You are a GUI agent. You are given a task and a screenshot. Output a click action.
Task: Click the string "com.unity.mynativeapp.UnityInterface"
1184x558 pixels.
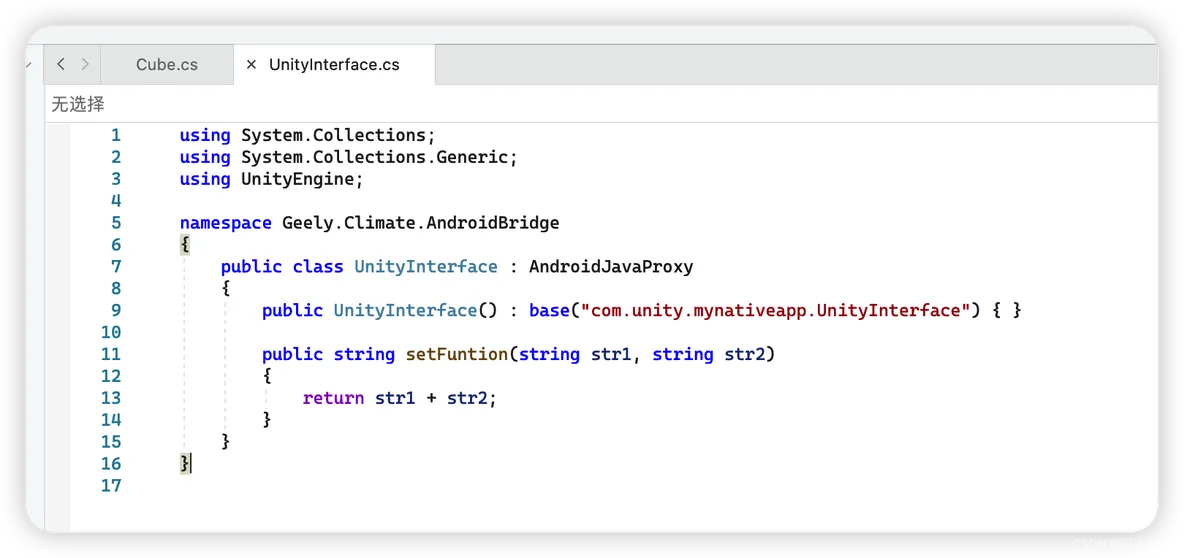pyautogui.click(x=775, y=310)
